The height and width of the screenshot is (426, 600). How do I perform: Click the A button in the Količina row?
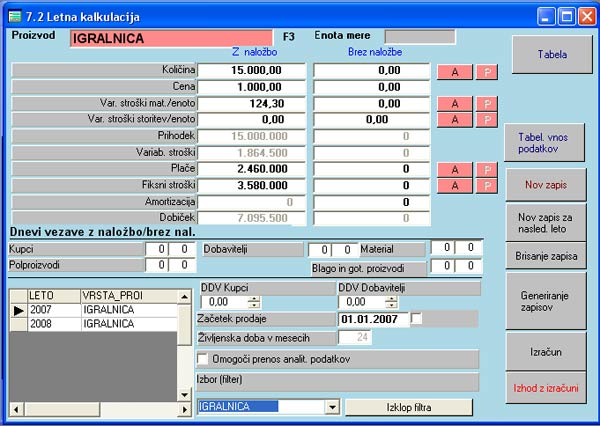coord(455,71)
